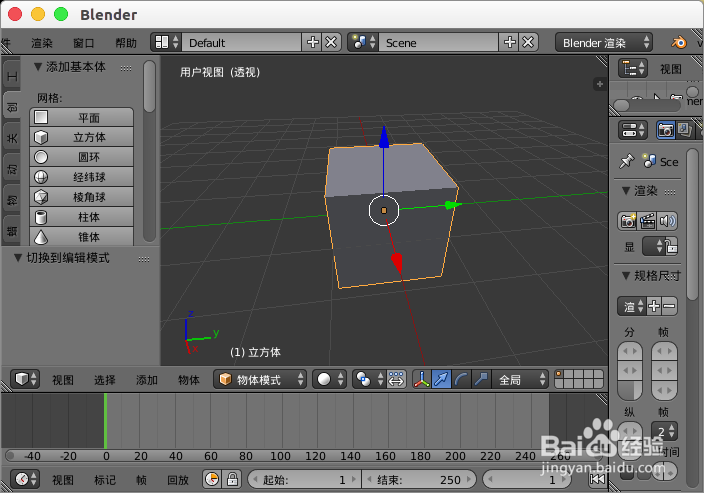Select the first scene layer button
Image resolution: width=704 pixels, height=493 pixels.
click(x=559, y=374)
